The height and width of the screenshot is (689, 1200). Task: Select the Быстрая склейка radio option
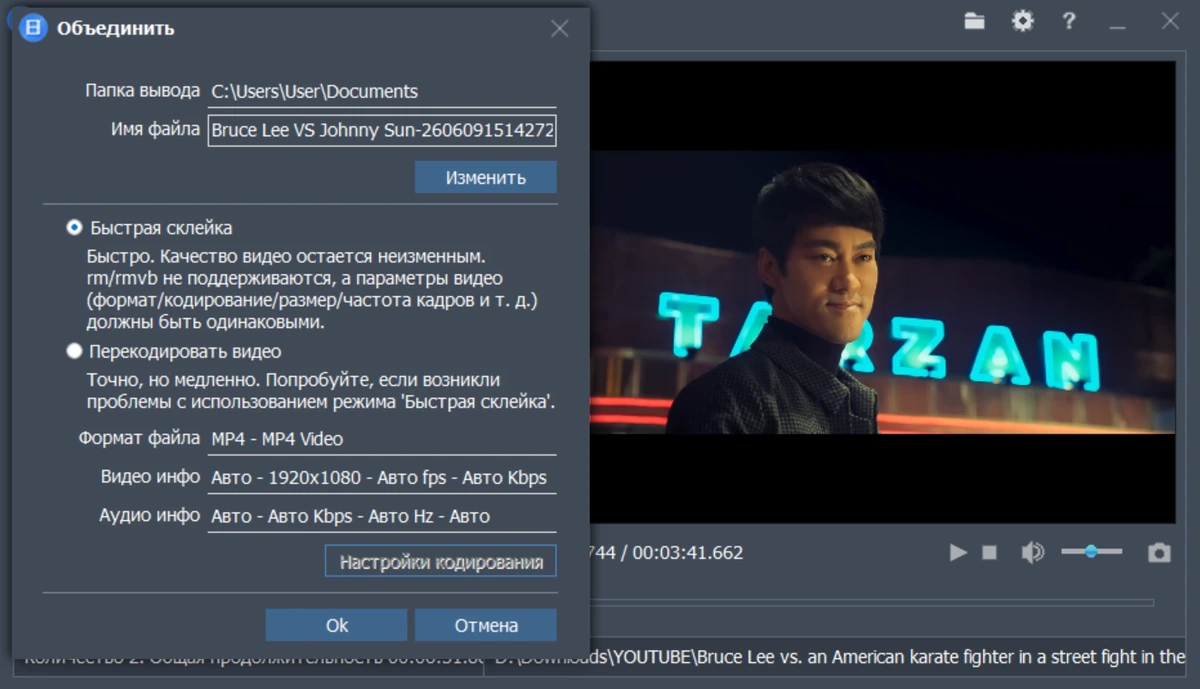pyautogui.click(x=74, y=228)
